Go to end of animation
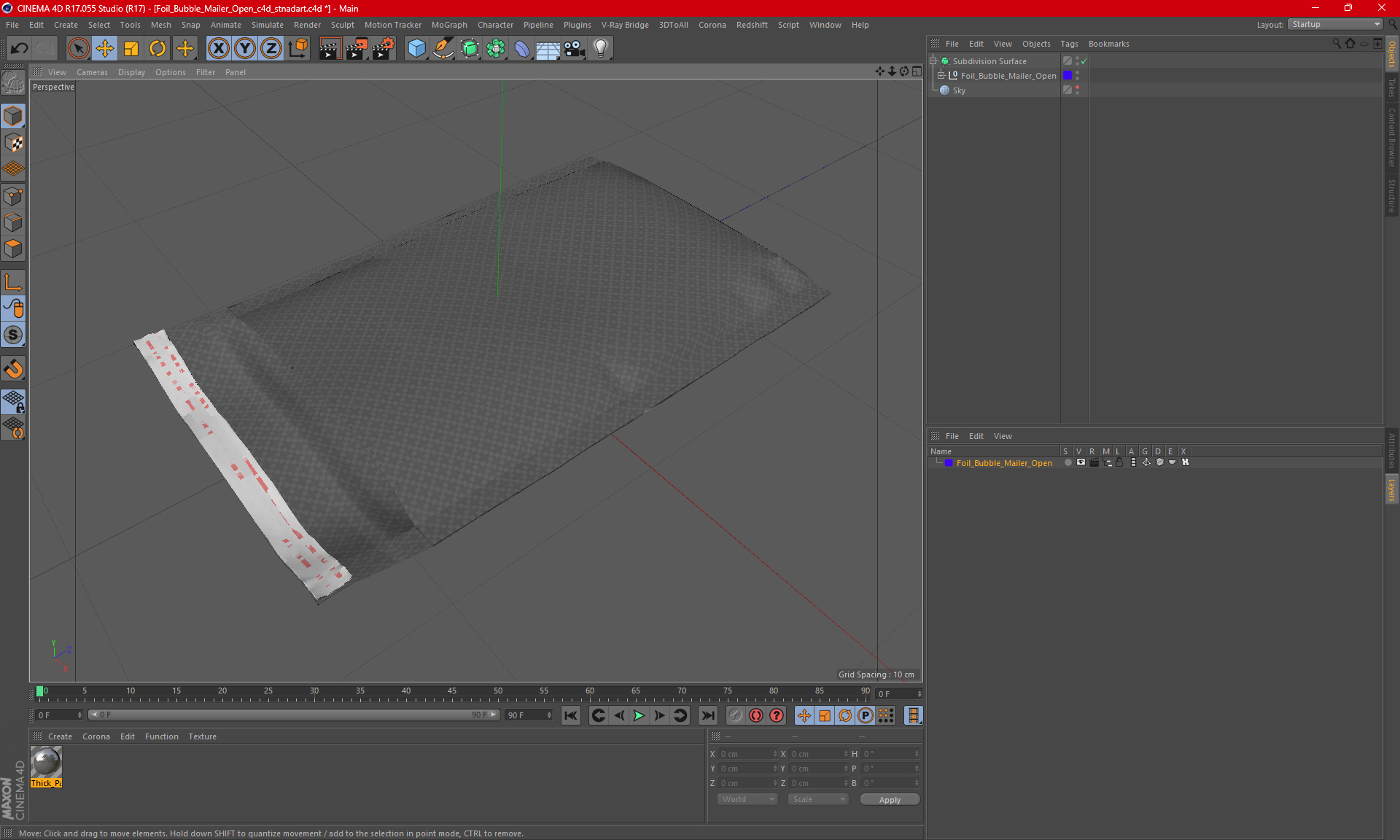1400x840 pixels. pos(707,716)
